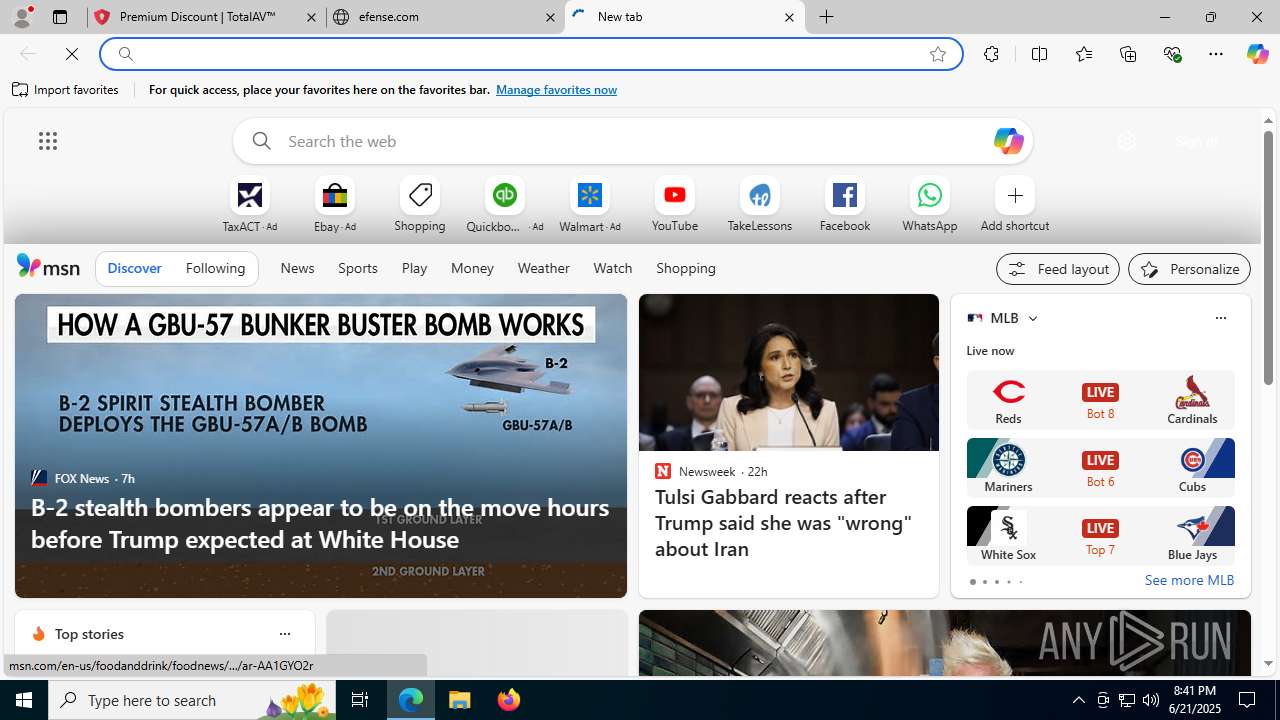Viewport: 1280px width, 720px height.
Task: Open the Ebay shortcut
Action: tap(335, 205)
